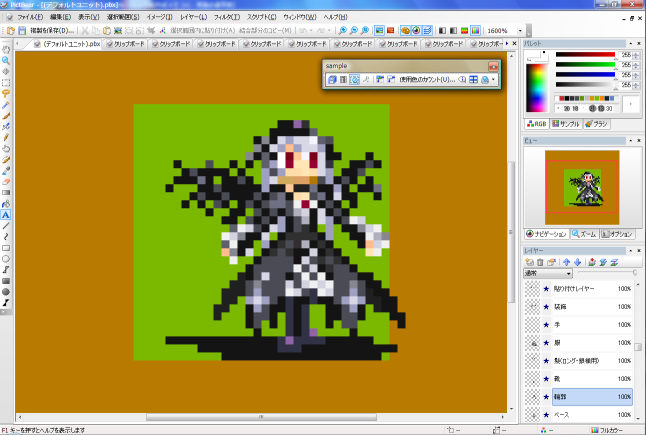Click the navigation preview thumbnail
The image size is (646, 435).
[582, 187]
